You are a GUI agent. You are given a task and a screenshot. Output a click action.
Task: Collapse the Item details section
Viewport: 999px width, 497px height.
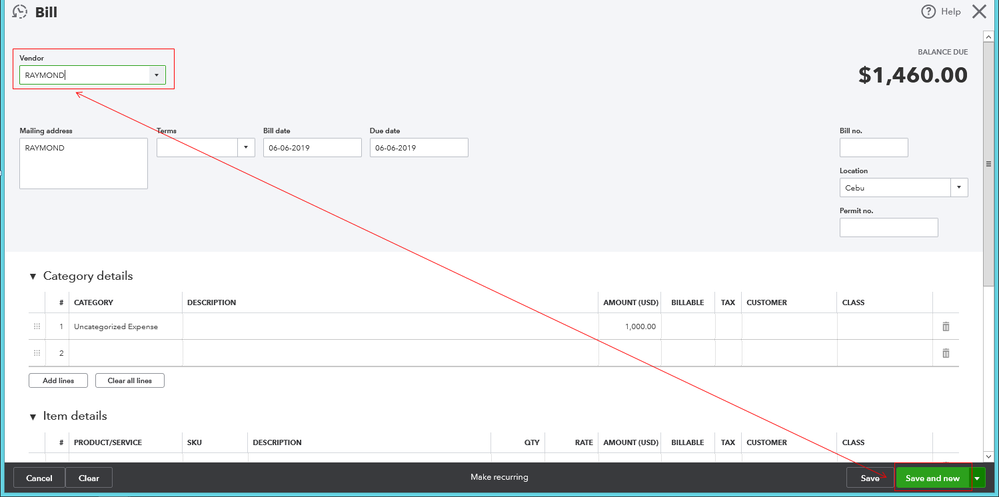33,417
